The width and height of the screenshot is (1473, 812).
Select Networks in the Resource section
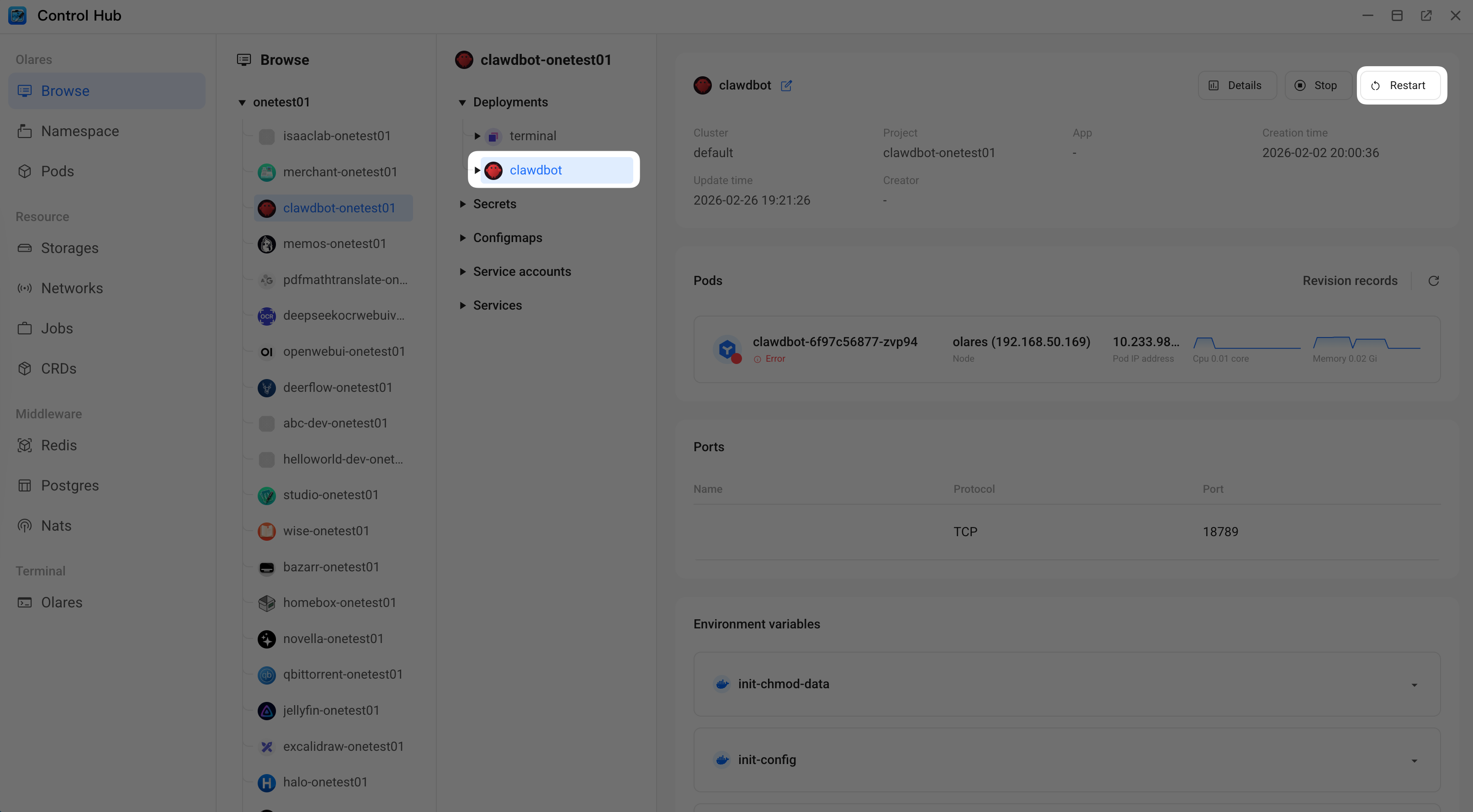point(72,288)
